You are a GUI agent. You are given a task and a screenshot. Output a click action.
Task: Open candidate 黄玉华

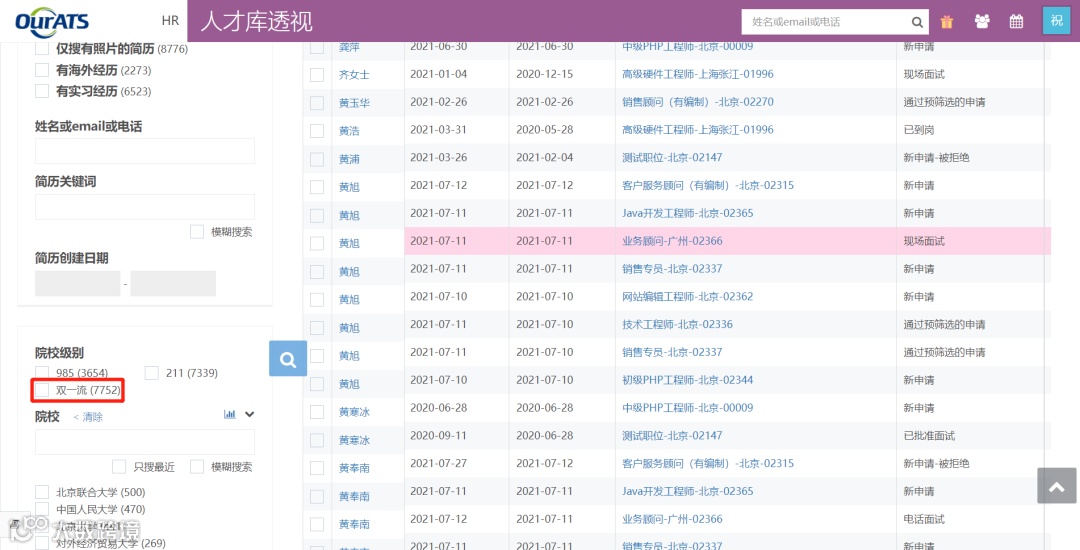tap(354, 103)
